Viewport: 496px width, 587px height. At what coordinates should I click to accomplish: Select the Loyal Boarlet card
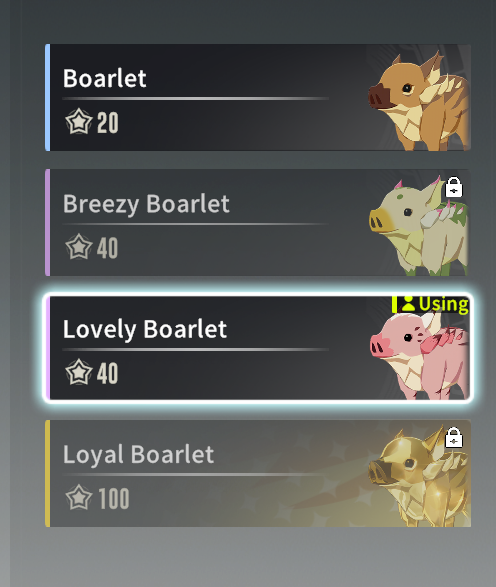258,473
